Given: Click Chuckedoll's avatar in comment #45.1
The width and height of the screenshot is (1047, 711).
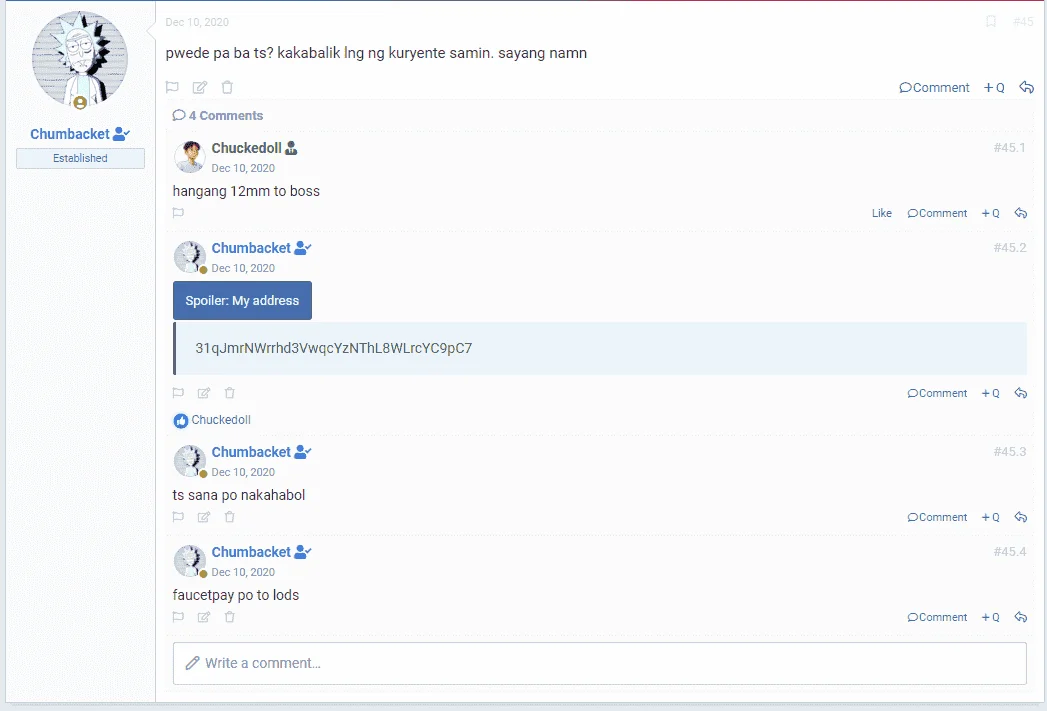Looking at the screenshot, I should pos(190,157).
